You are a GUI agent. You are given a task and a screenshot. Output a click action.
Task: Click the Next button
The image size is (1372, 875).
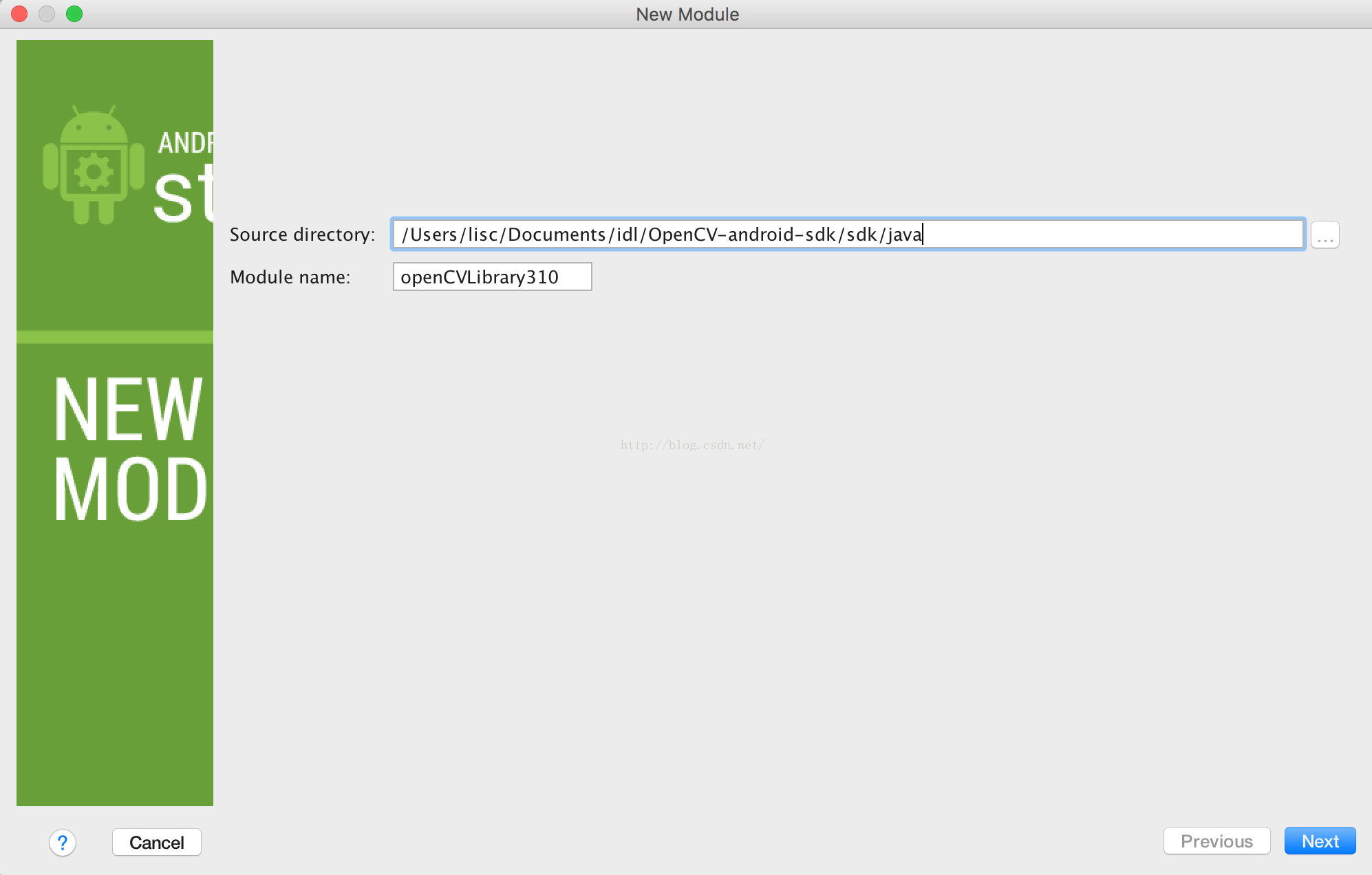[x=1320, y=841]
